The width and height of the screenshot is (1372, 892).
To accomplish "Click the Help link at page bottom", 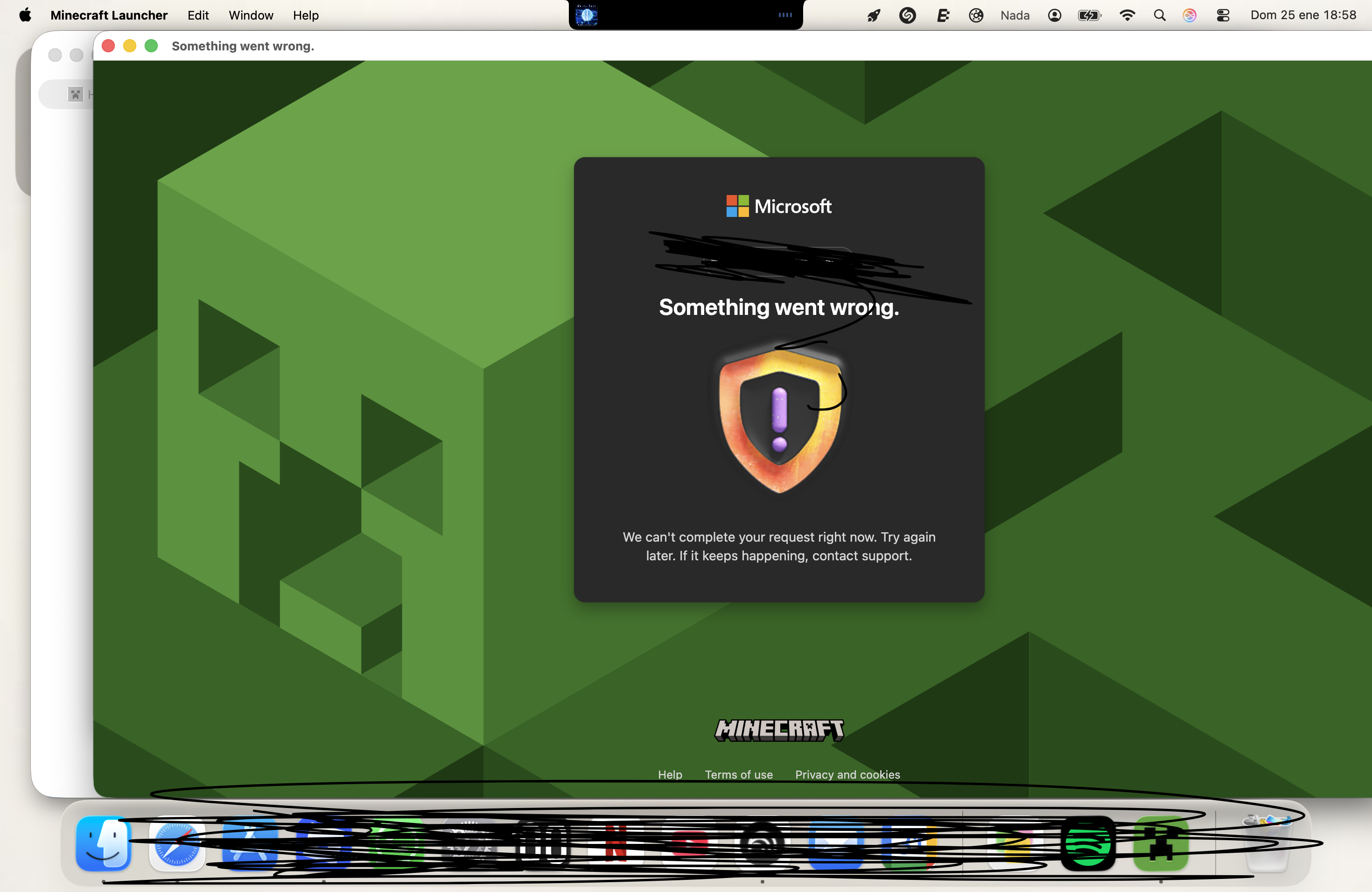I will (670, 774).
